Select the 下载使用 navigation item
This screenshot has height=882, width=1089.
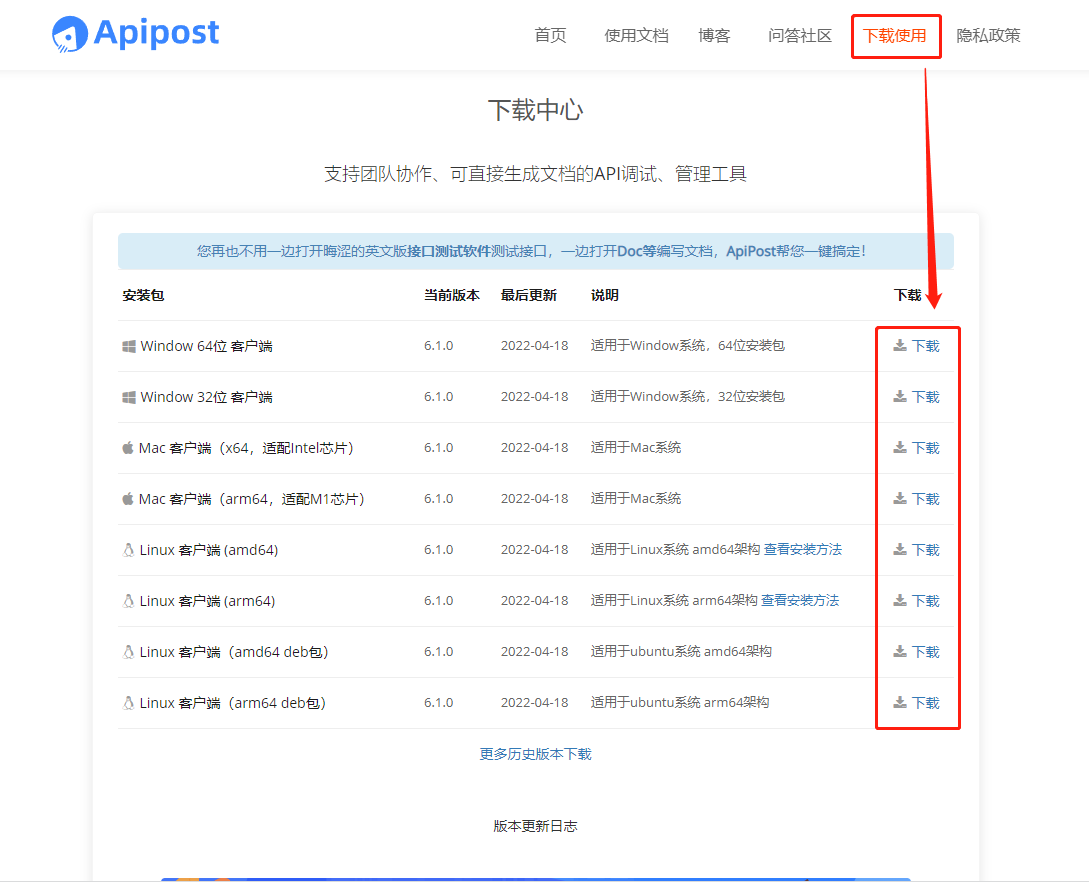coord(895,35)
